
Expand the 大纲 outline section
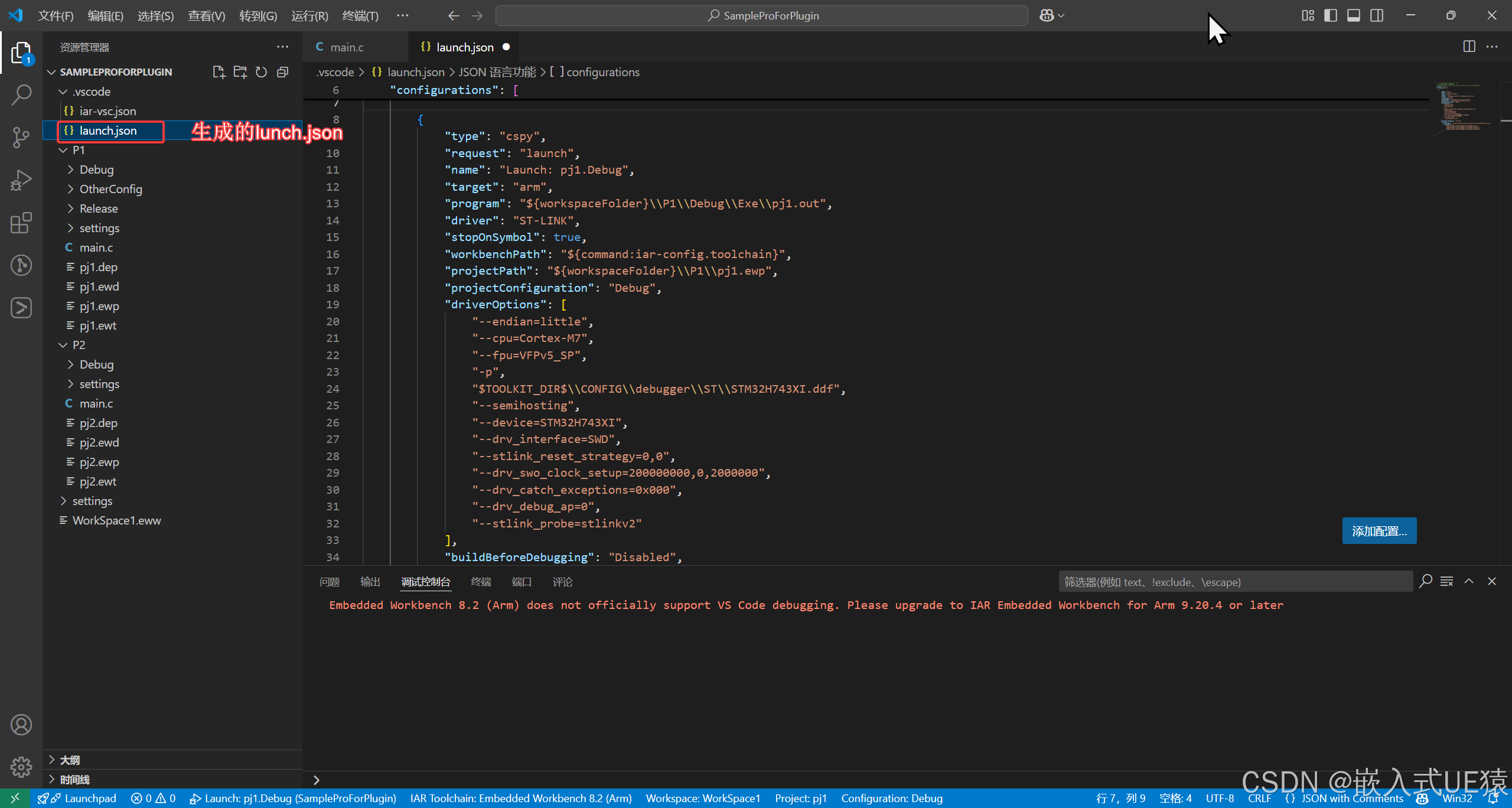click(70, 760)
